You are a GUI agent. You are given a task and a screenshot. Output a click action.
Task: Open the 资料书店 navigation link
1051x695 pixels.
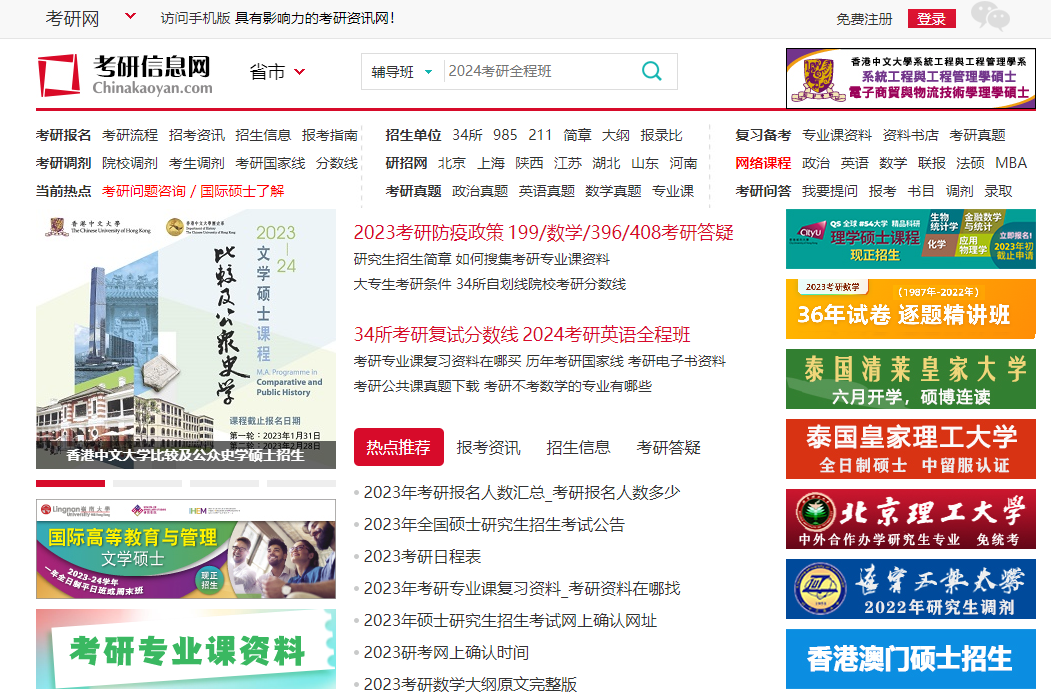pyautogui.click(x=911, y=135)
